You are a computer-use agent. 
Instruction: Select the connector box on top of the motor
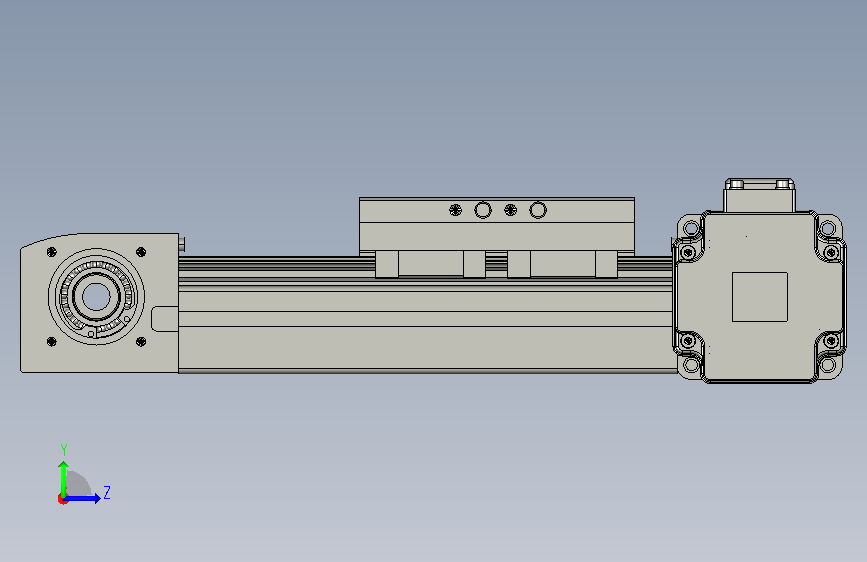pyautogui.click(x=760, y=195)
